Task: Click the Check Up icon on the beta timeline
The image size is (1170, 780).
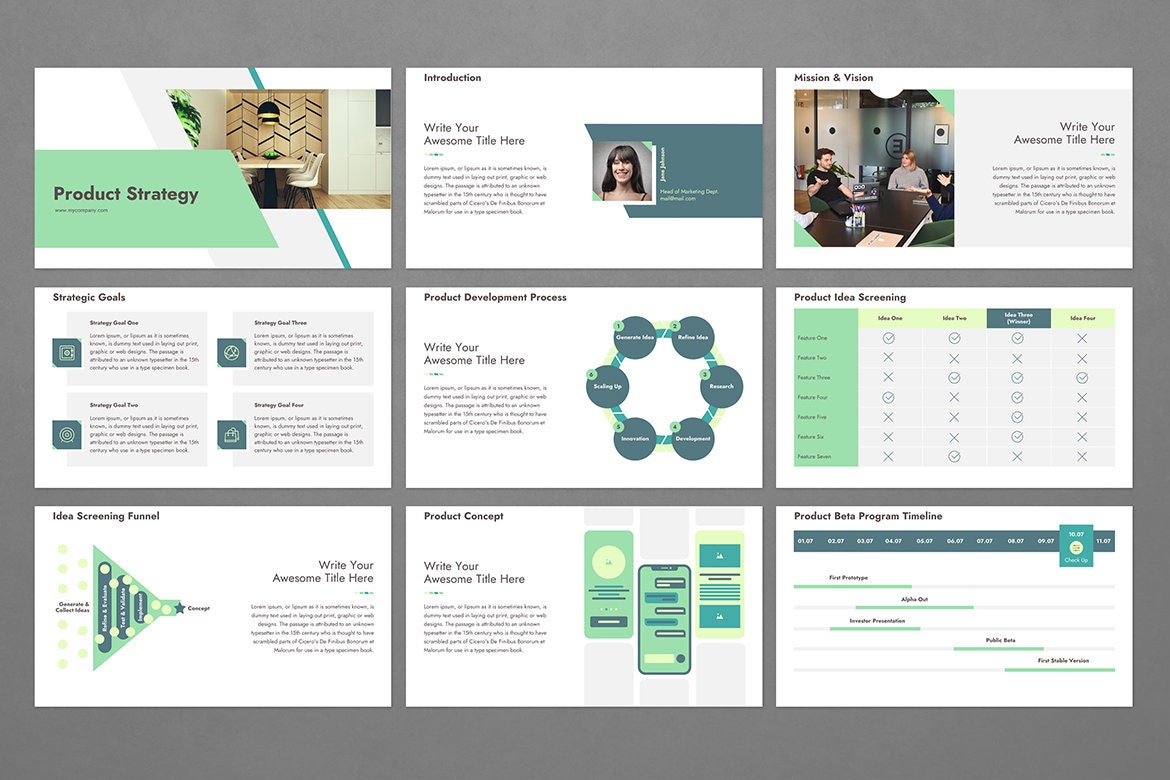Action: [1076, 548]
